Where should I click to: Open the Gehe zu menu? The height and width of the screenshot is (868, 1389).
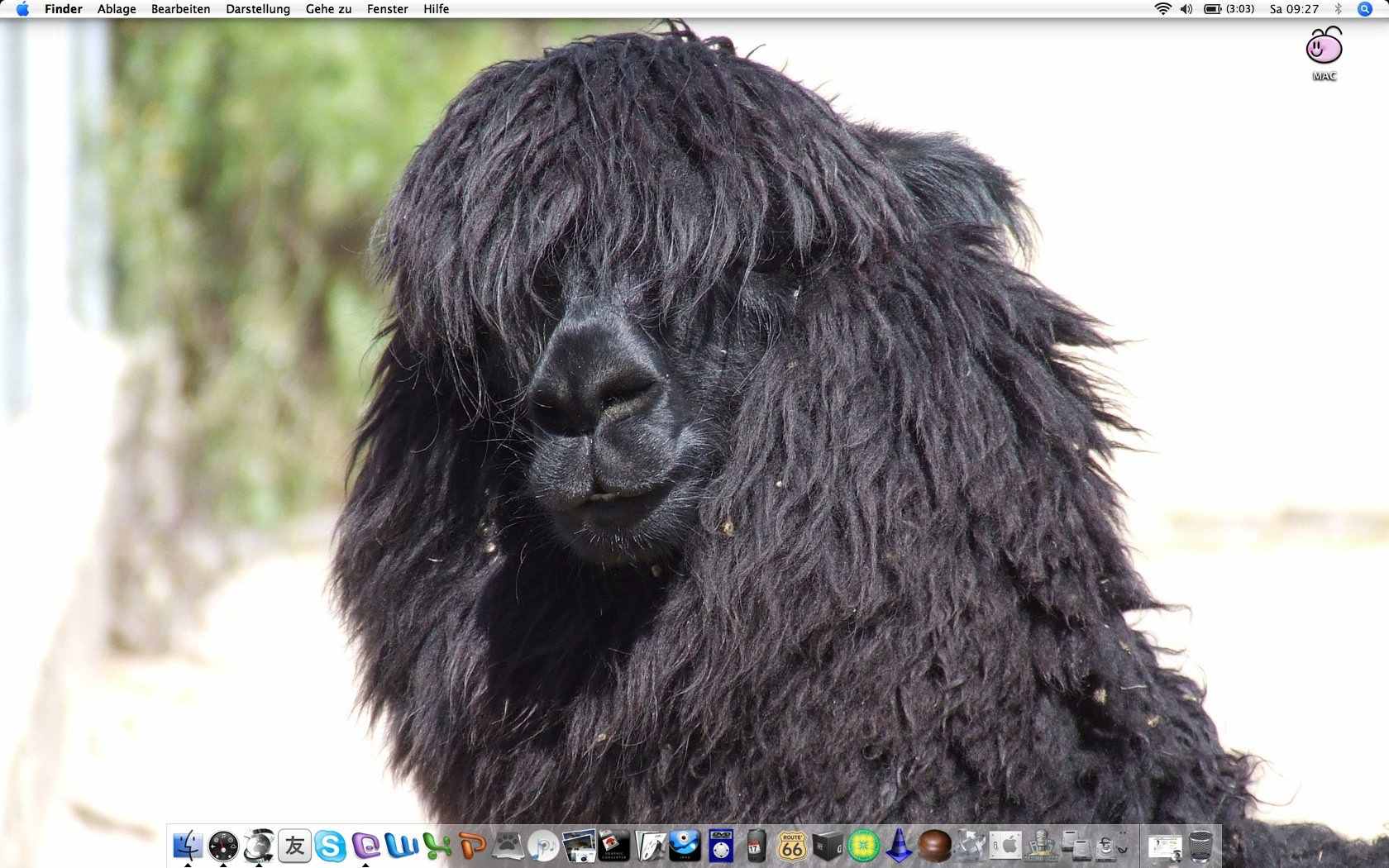pyautogui.click(x=328, y=9)
